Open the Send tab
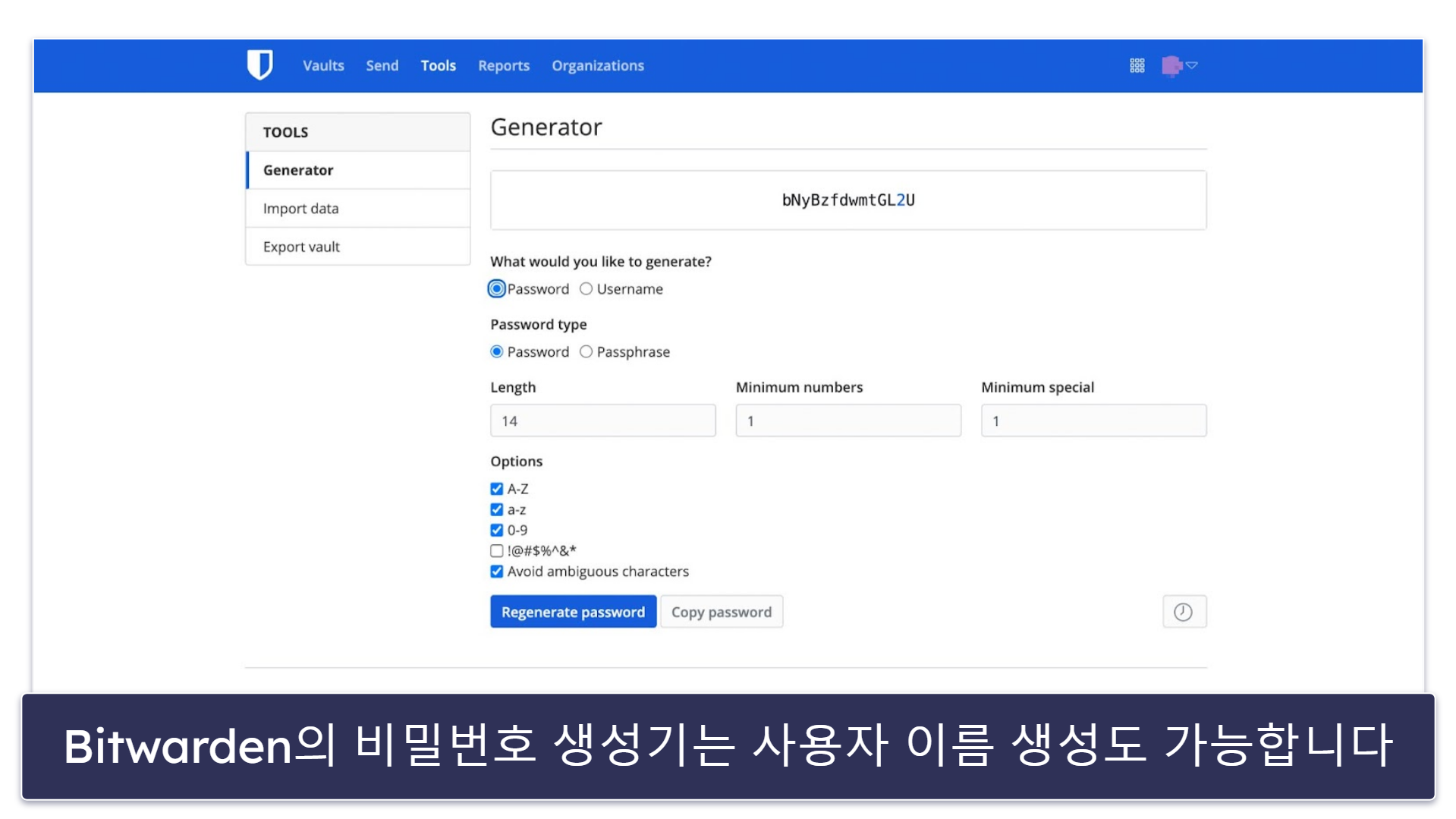Viewport: 1456px width, 819px height. tap(382, 66)
